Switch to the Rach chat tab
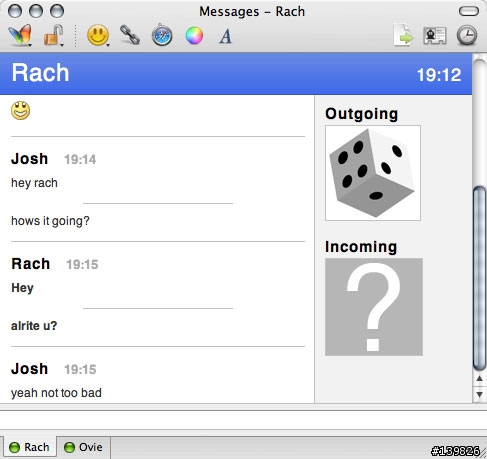Viewport: 487px width, 459px height. [29, 447]
